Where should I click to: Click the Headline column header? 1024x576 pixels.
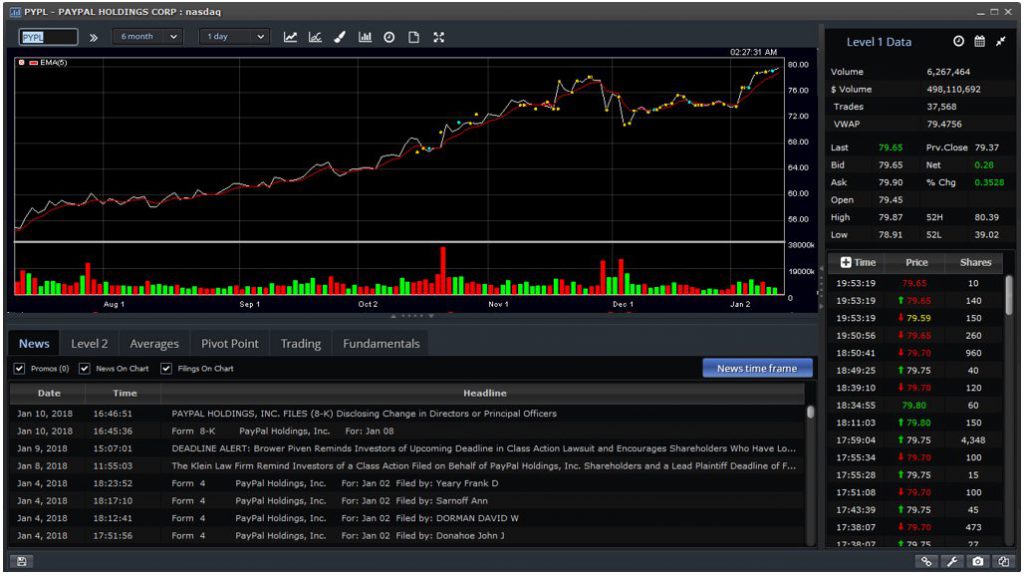(x=485, y=393)
